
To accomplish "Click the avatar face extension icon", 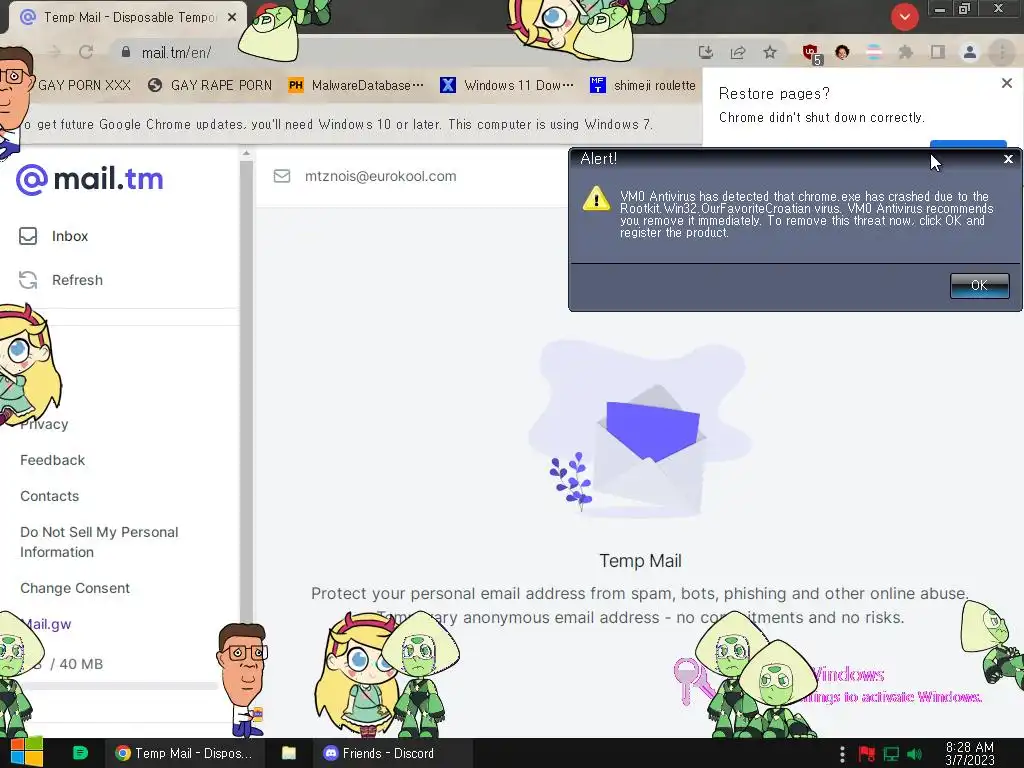I will (x=842, y=52).
